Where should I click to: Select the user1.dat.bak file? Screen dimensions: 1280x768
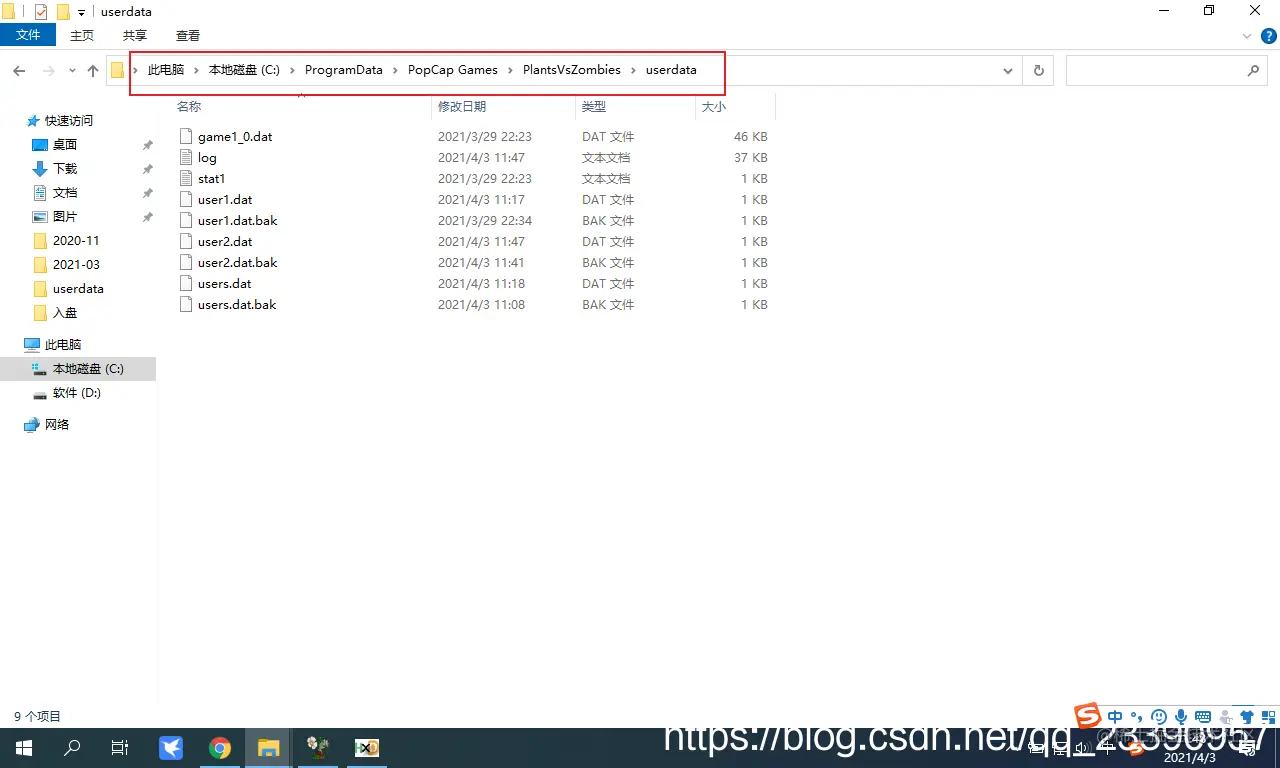click(237, 220)
